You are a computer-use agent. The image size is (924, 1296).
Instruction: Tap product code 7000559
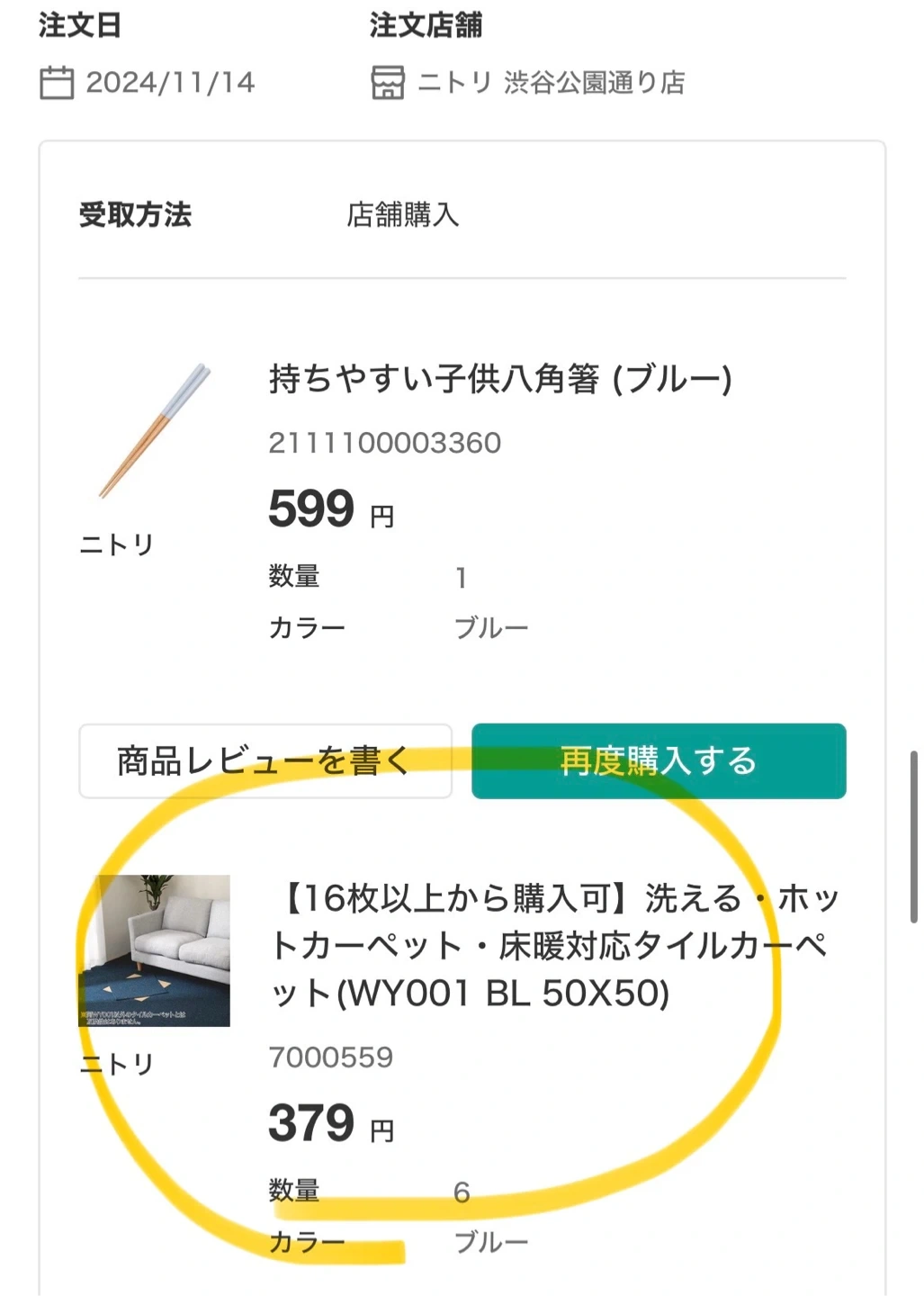pyautogui.click(x=331, y=1057)
